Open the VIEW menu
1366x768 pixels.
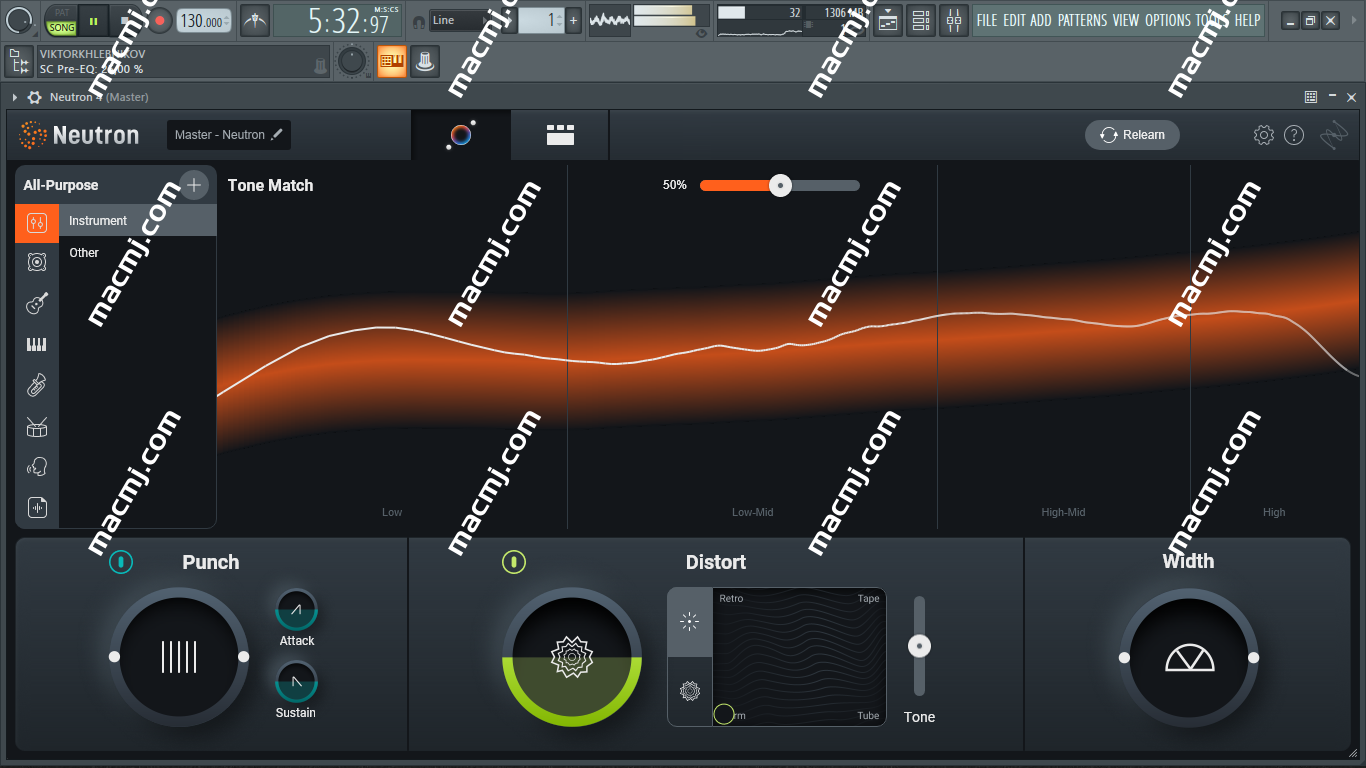[x=1126, y=20]
